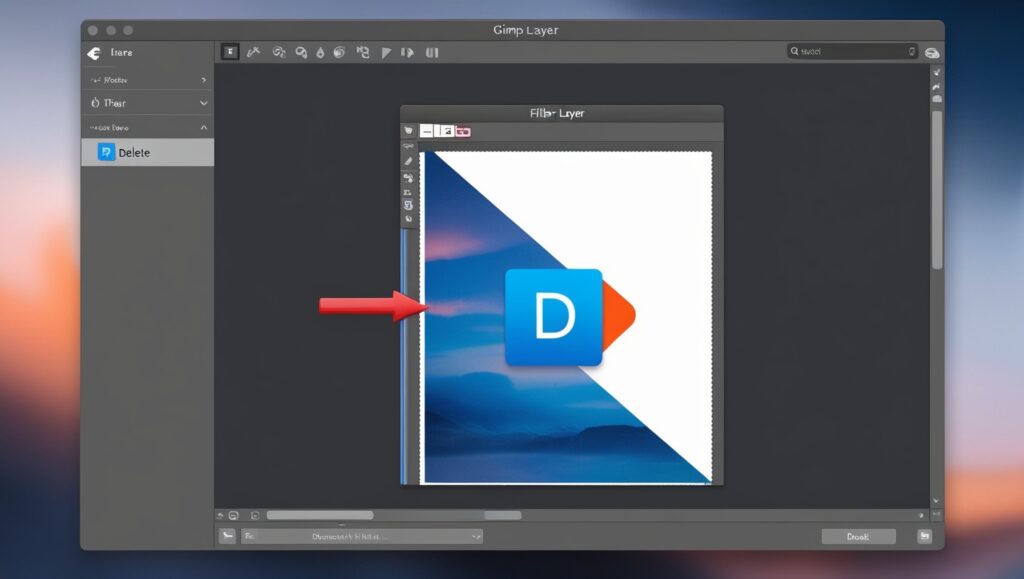Pick the lasso bubble tool in the main toolbar
This screenshot has height=579, width=1024.
pos(301,53)
